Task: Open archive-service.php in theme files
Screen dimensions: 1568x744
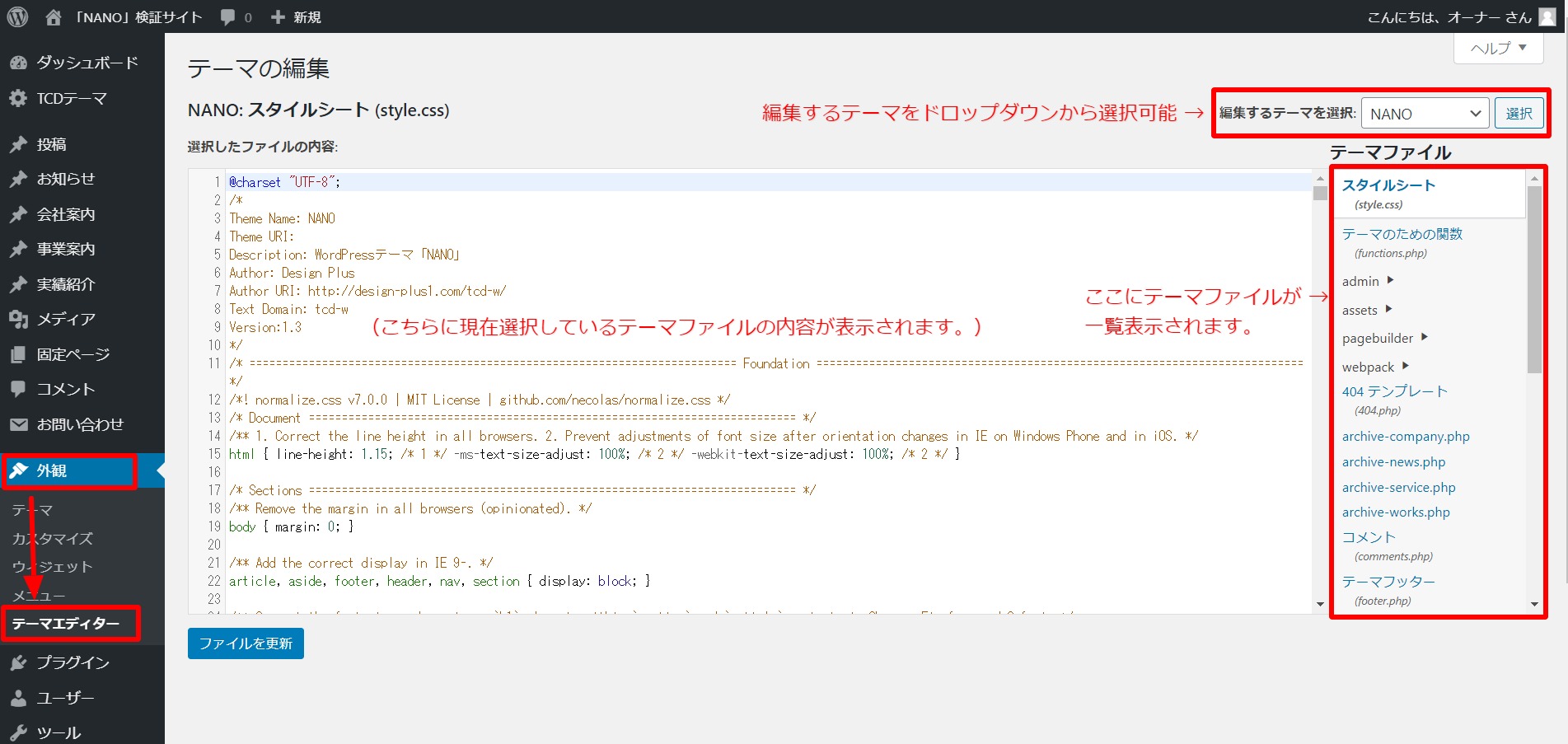Action: pos(1398,488)
